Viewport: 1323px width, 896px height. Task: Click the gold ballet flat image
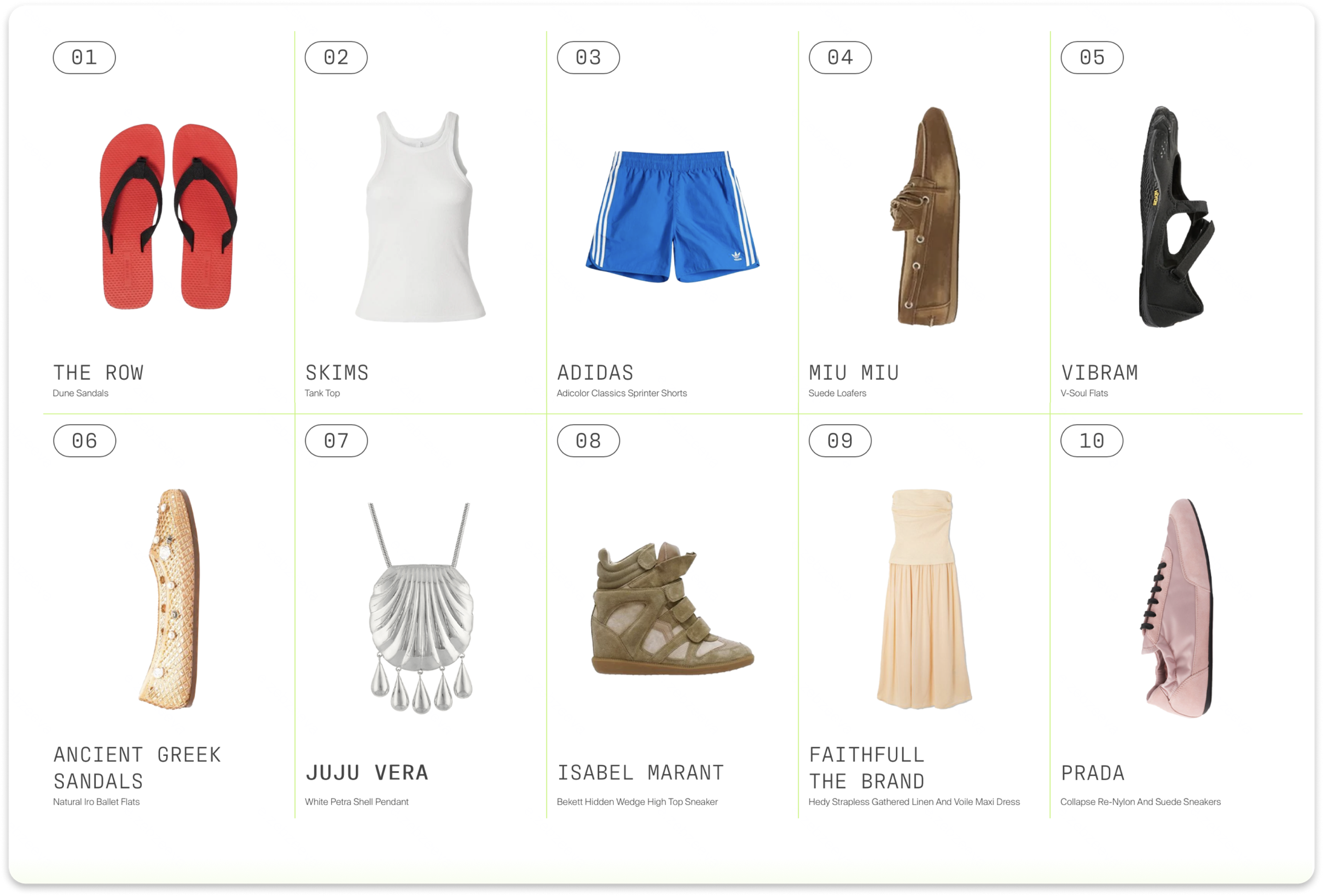169,598
